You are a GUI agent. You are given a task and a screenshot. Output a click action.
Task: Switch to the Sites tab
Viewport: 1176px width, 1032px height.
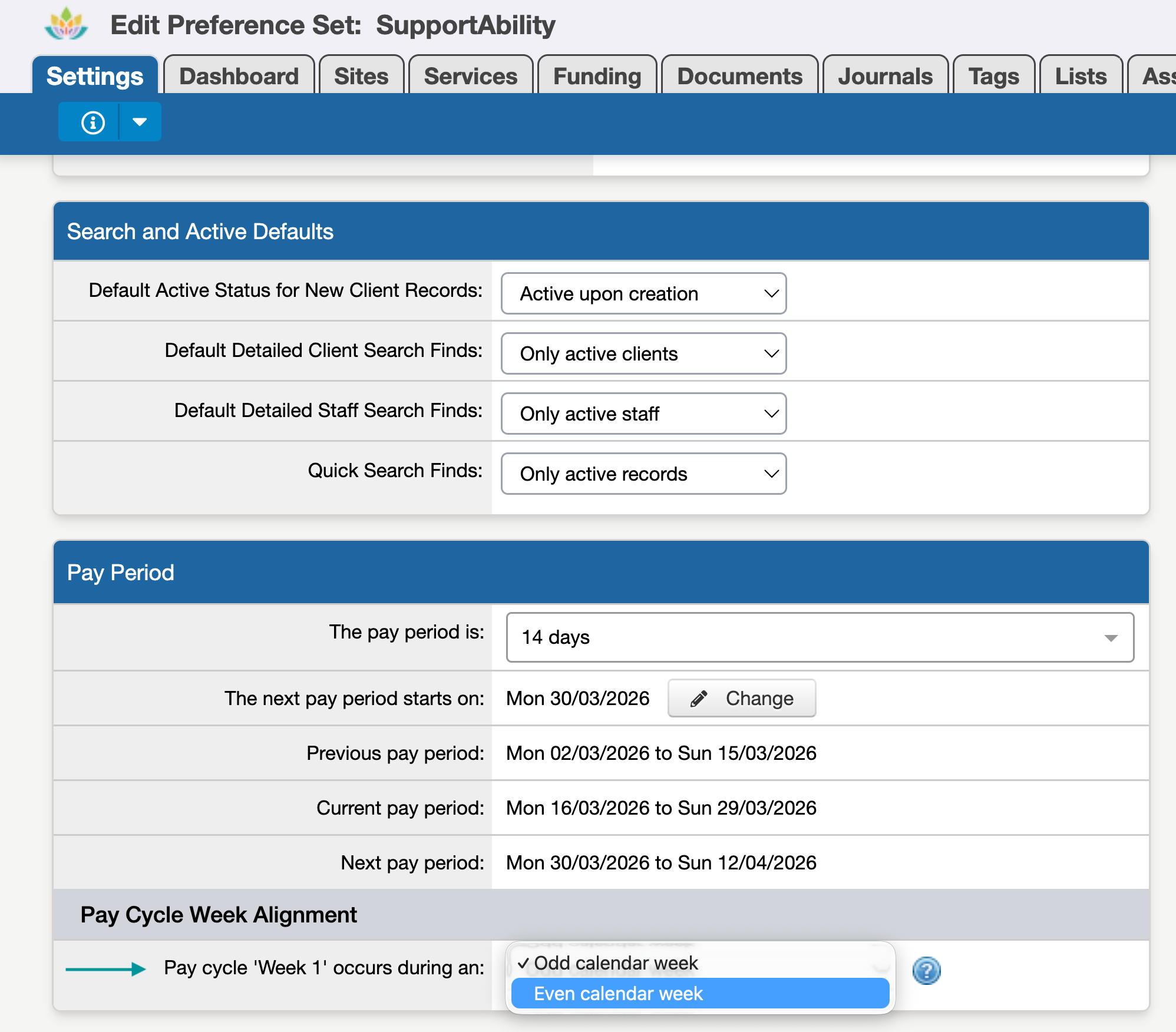pyautogui.click(x=361, y=76)
